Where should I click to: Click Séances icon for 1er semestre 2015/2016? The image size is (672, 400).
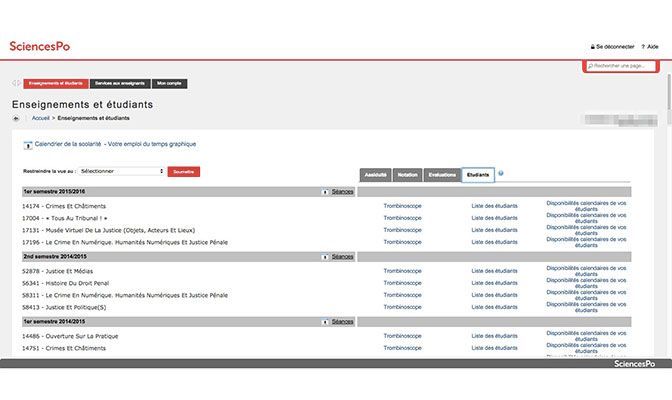[x=325, y=191]
